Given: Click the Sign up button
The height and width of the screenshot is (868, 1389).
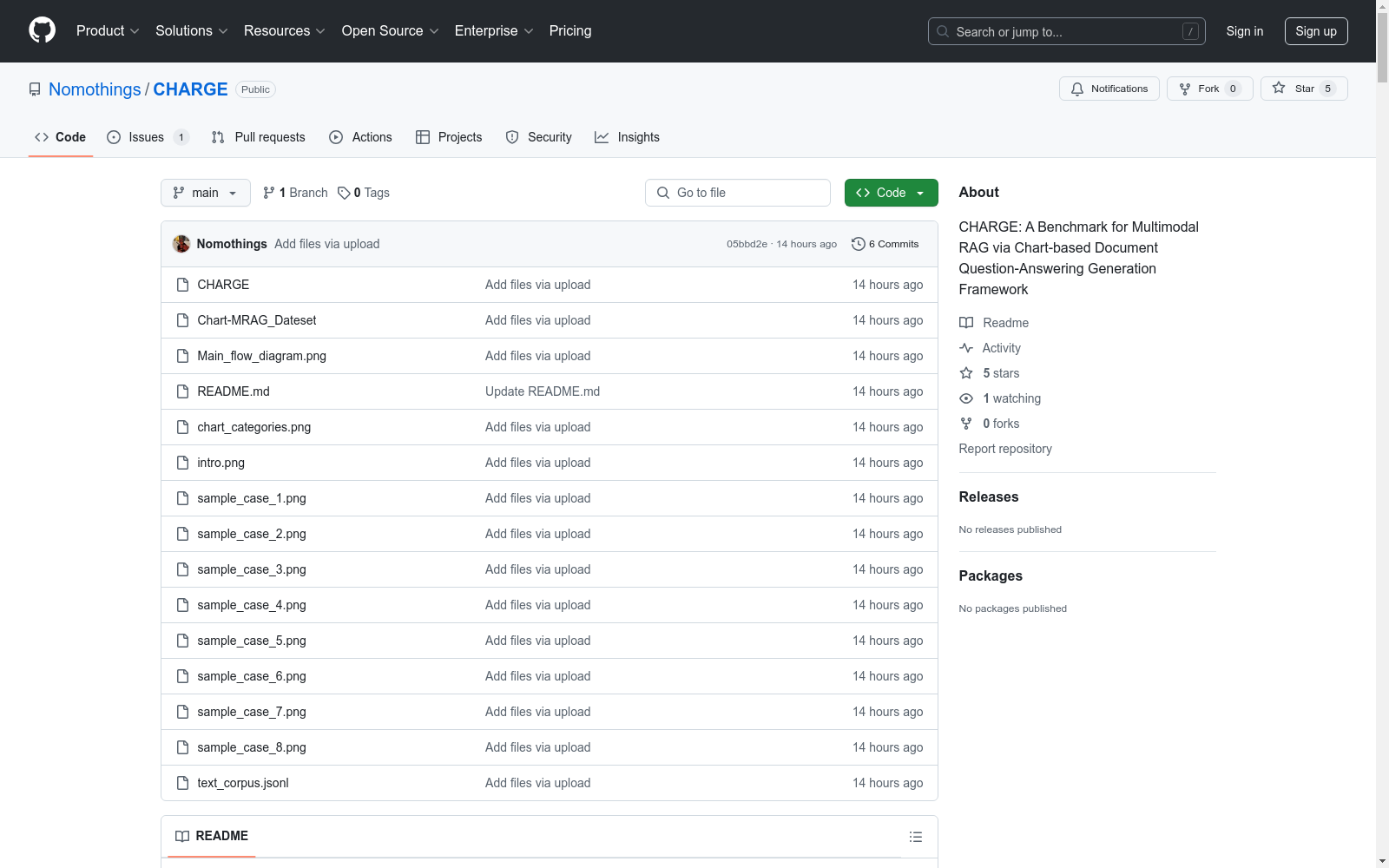Looking at the screenshot, I should (x=1316, y=31).
